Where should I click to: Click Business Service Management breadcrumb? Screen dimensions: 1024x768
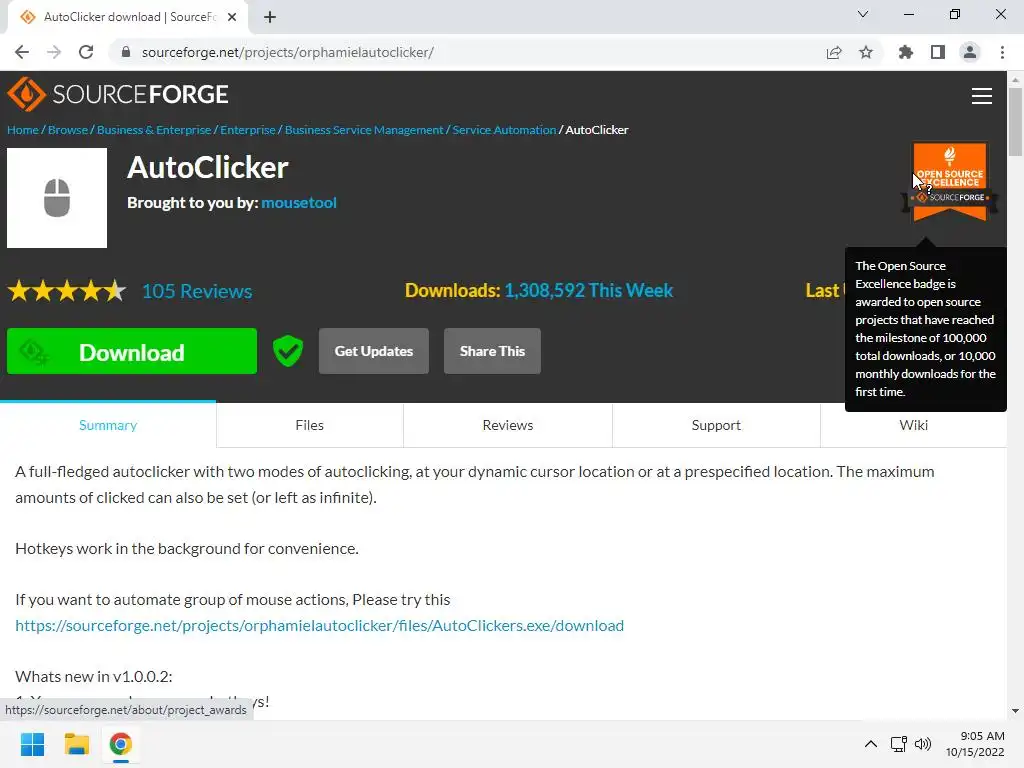pyautogui.click(x=364, y=130)
